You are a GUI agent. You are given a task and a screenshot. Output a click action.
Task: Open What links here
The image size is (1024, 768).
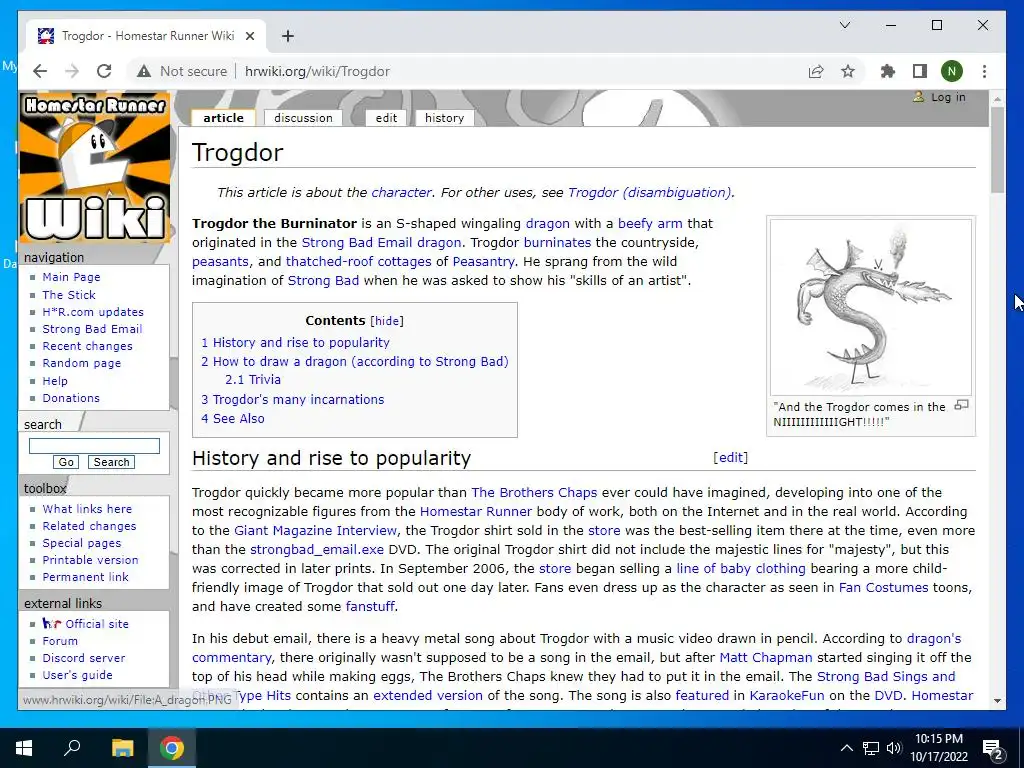coord(87,509)
